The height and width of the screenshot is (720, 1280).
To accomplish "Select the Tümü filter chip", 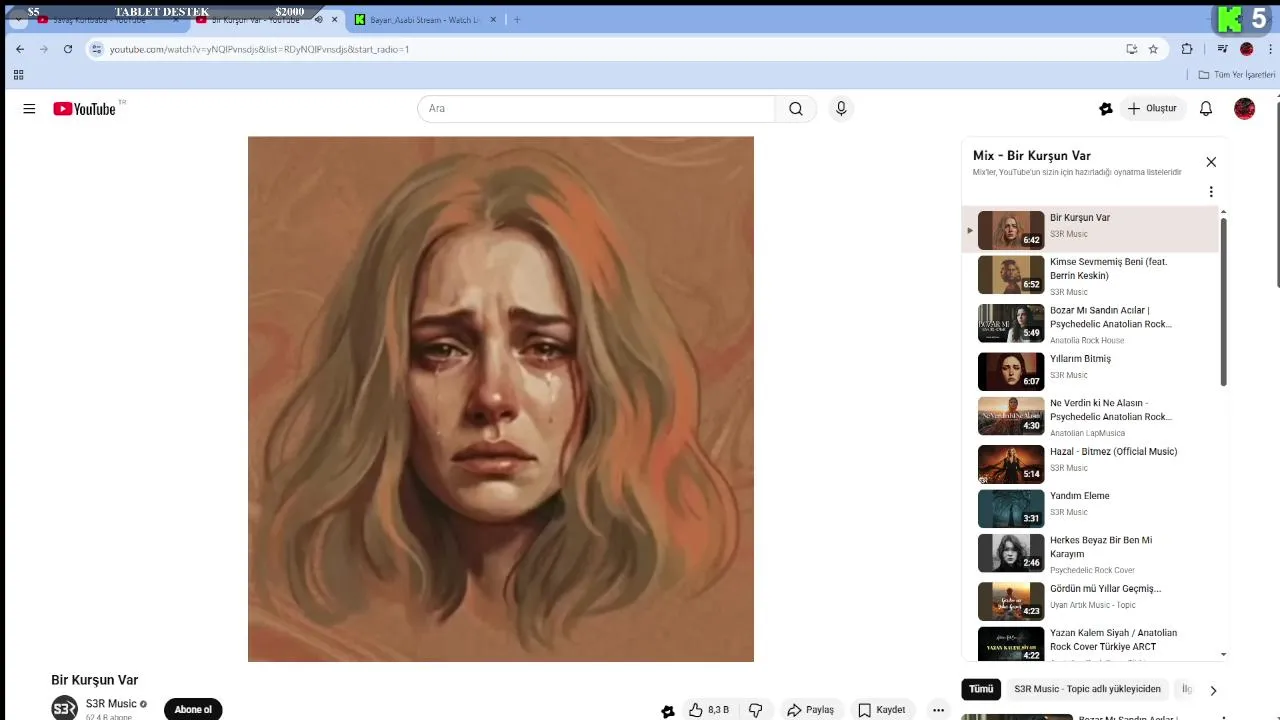I will tap(981, 689).
